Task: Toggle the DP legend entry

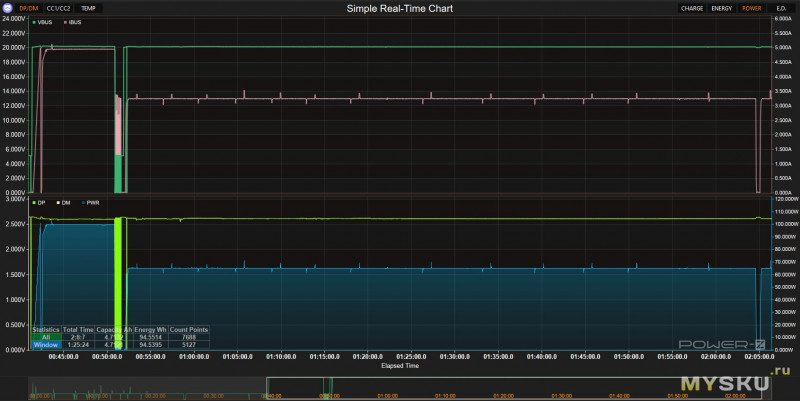Action: tap(35, 202)
